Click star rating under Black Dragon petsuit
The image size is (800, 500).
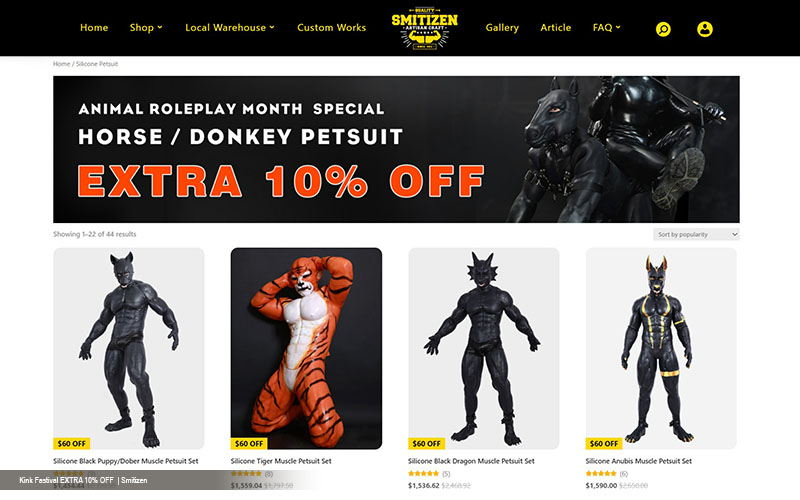click(x=423, y=473)
